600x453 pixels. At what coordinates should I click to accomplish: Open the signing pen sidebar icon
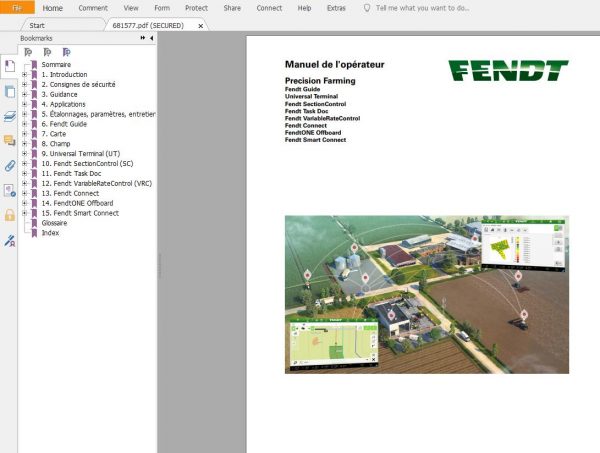[10, 241]
